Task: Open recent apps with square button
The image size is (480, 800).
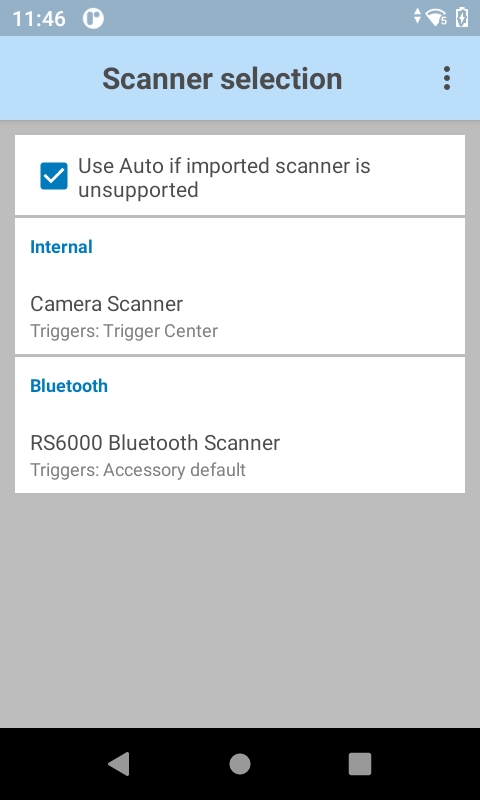Action: (x=360, y=764)
